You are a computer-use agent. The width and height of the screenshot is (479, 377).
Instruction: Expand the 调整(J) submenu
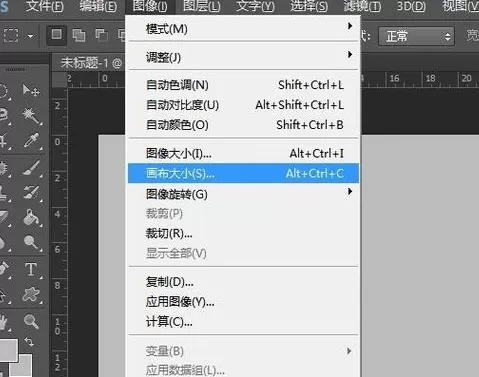click(243, 57)
